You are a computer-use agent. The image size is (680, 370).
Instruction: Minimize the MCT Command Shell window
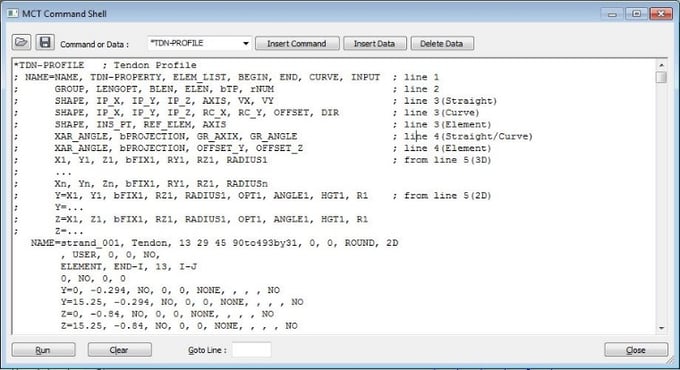(612, 14)
